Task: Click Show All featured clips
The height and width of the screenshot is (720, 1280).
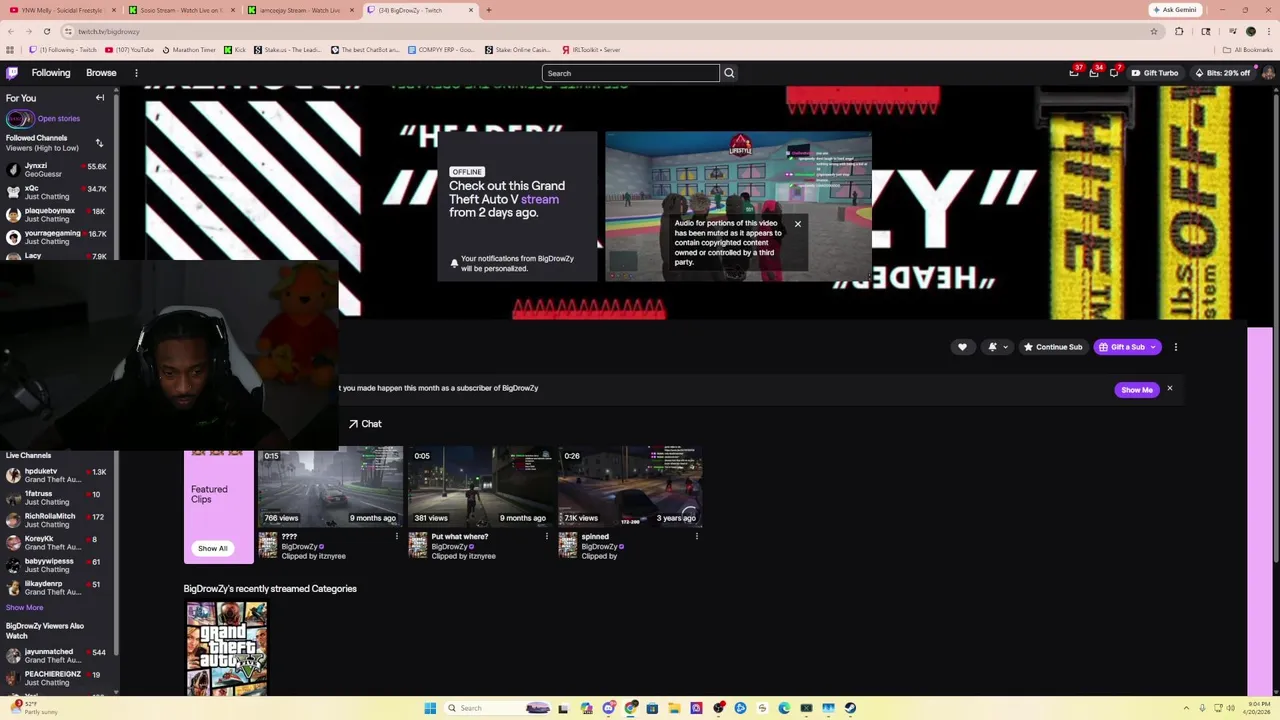Action: click(212, 548)
